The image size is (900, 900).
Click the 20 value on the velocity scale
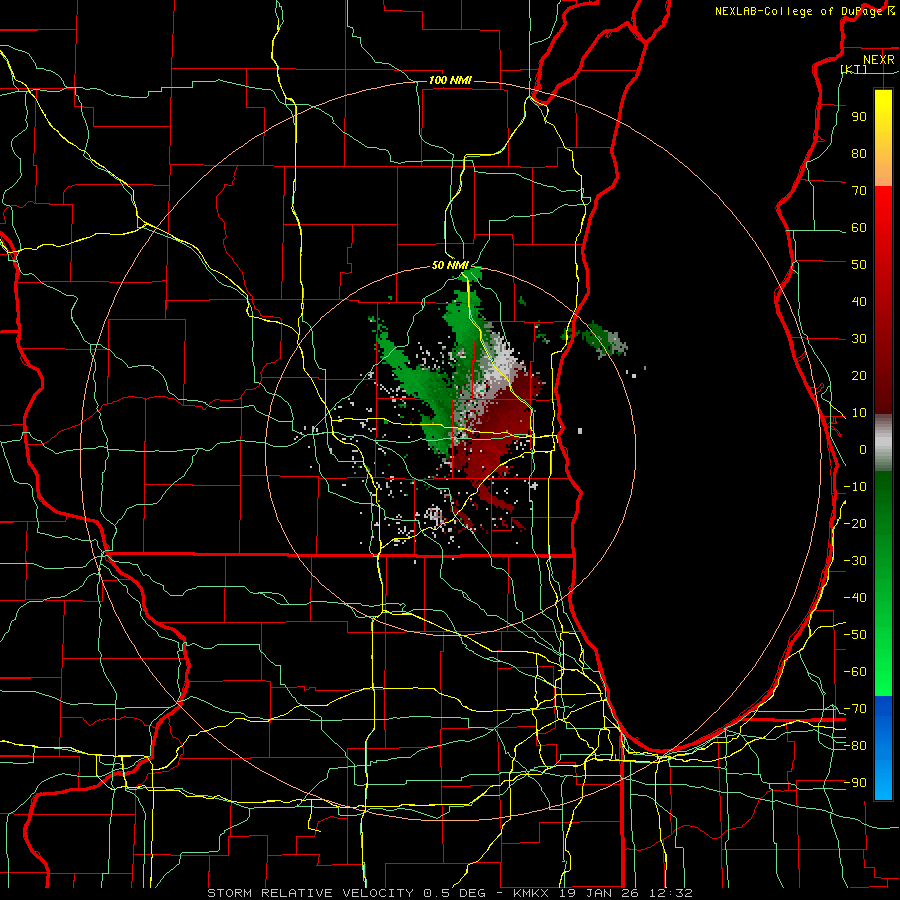[x=859, y=375]
